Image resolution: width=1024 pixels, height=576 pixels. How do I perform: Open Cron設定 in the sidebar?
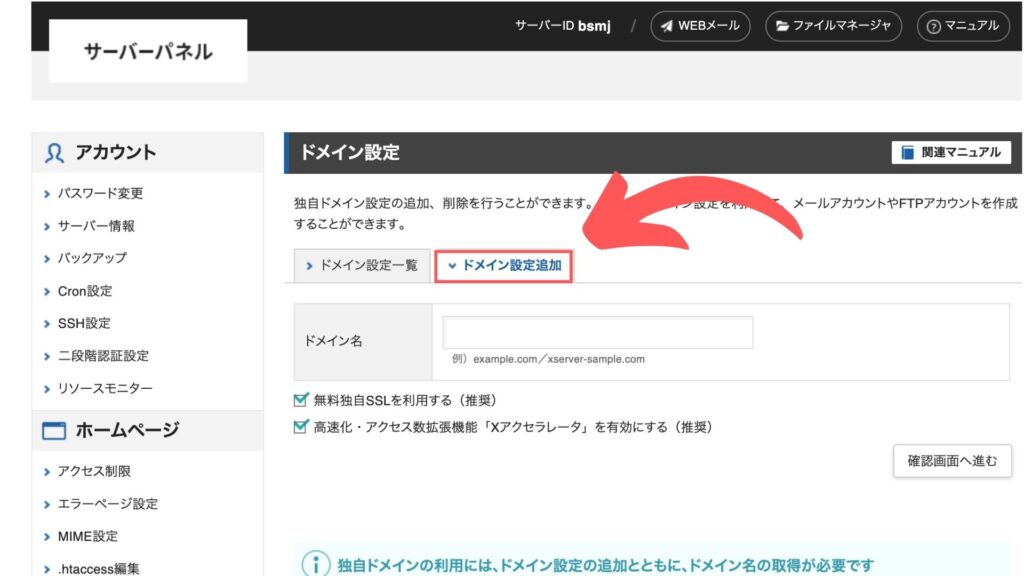coord(85,291)
